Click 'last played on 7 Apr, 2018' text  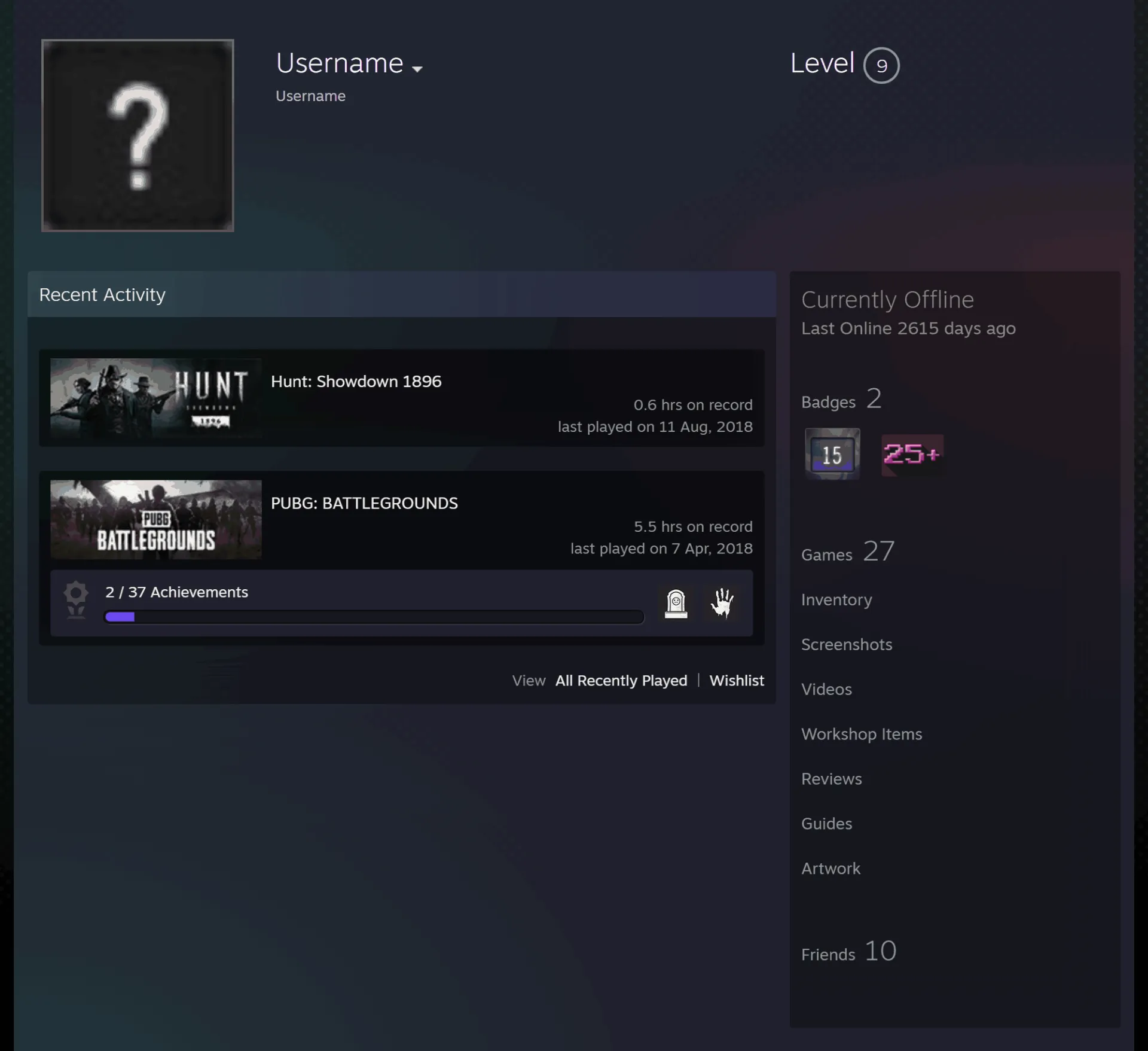click(x=661, y=549)
